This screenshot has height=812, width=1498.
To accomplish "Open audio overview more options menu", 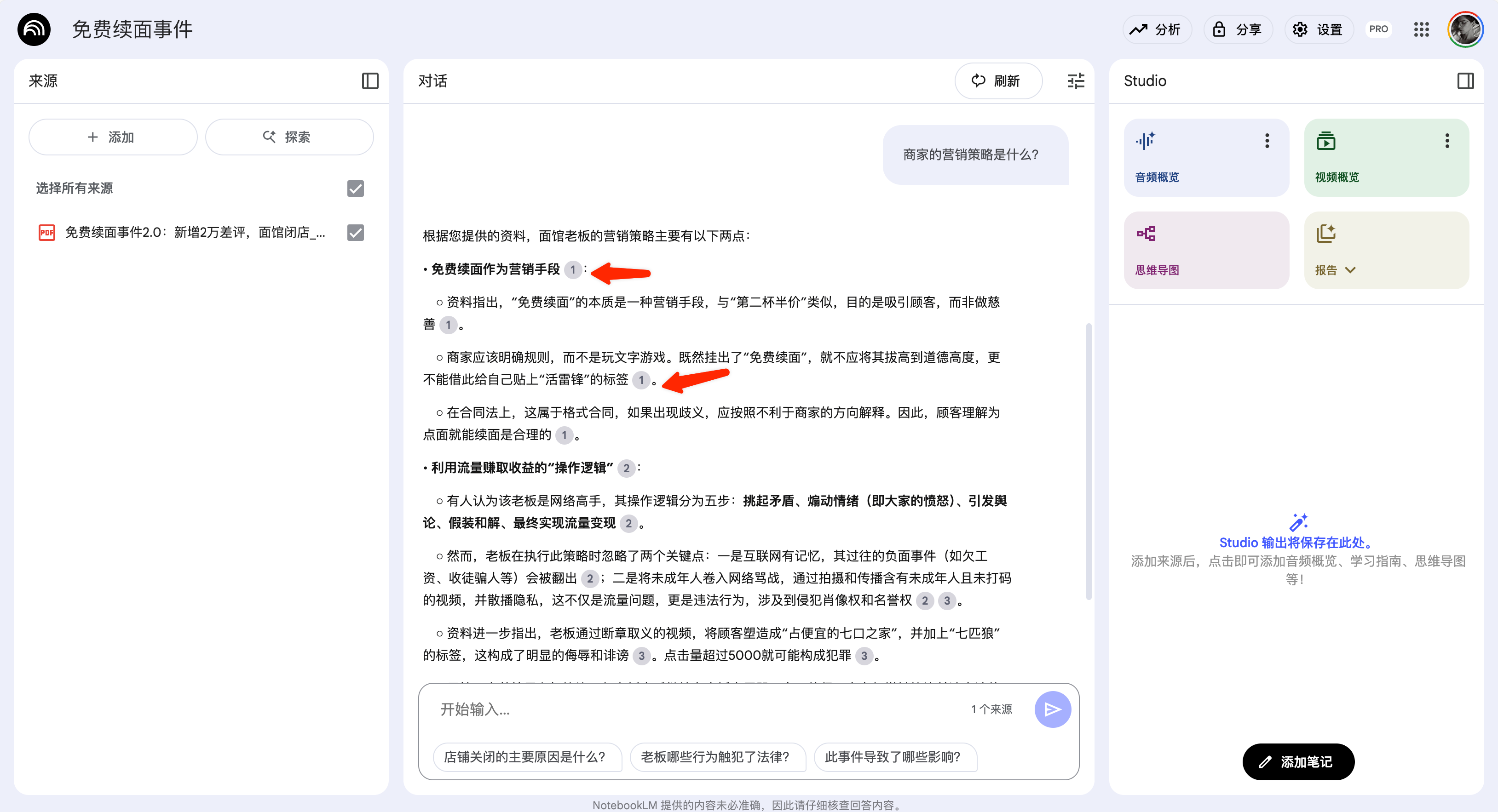I will click(1267, 141).
